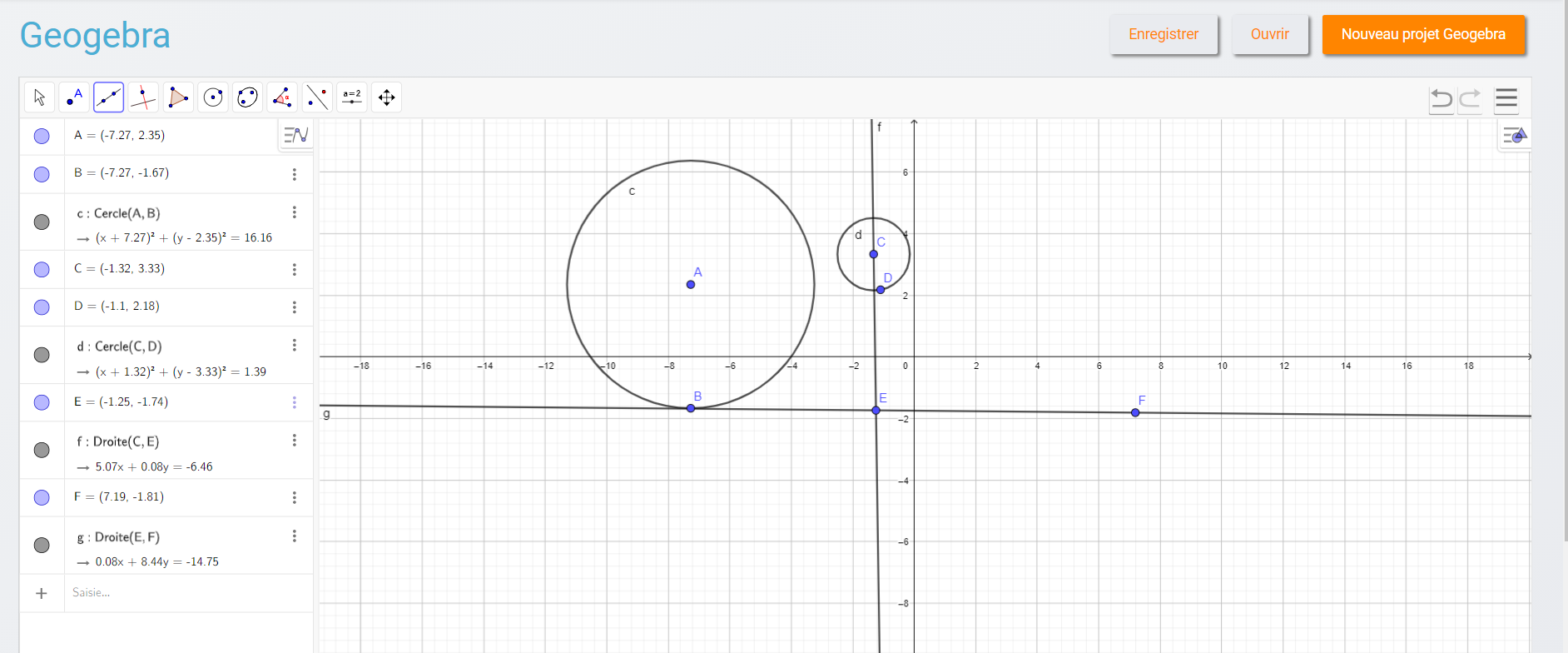Screen dimensions: 1568x653
Task: Select the Ellipse conic tool
Action: [248, 97]
